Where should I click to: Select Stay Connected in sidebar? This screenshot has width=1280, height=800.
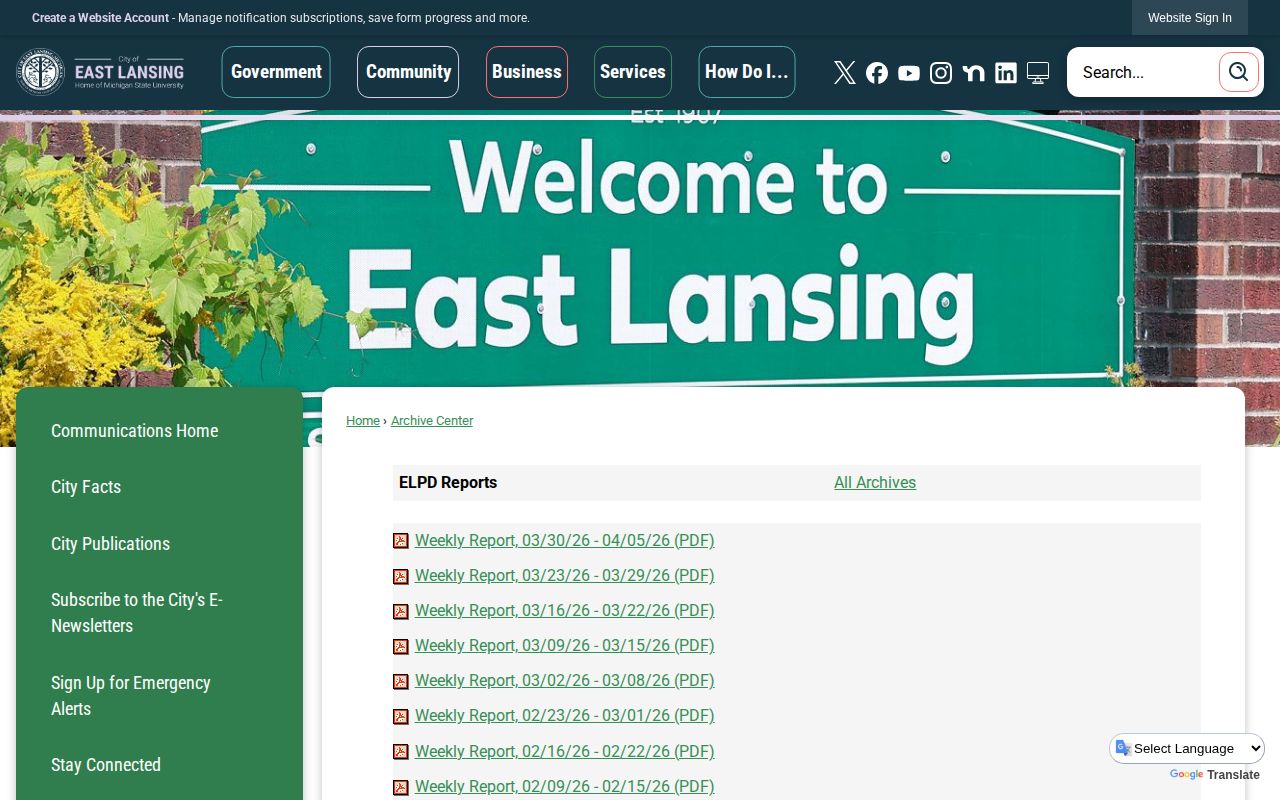pyautogui.click(x=106, y=765)
